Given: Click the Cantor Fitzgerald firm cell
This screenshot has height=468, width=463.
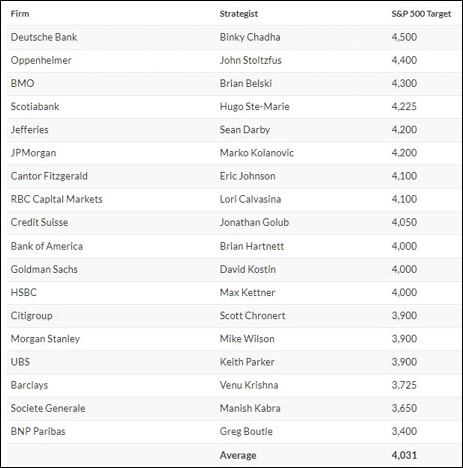Looking at the screenshot, I should pos(49,176).
